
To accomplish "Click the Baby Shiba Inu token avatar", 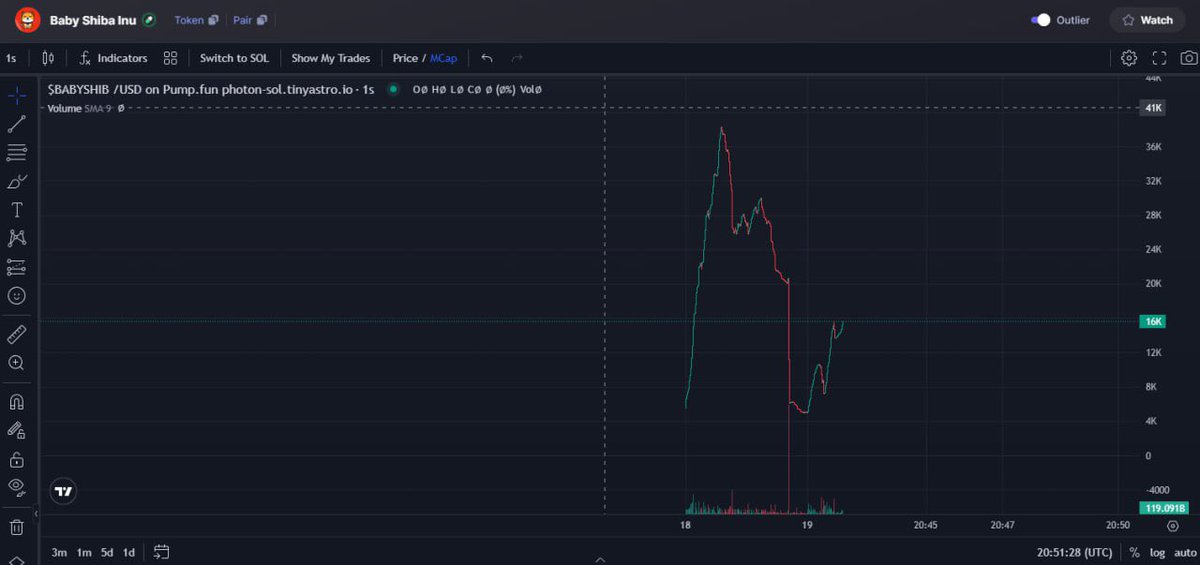I will pos(27,20).
